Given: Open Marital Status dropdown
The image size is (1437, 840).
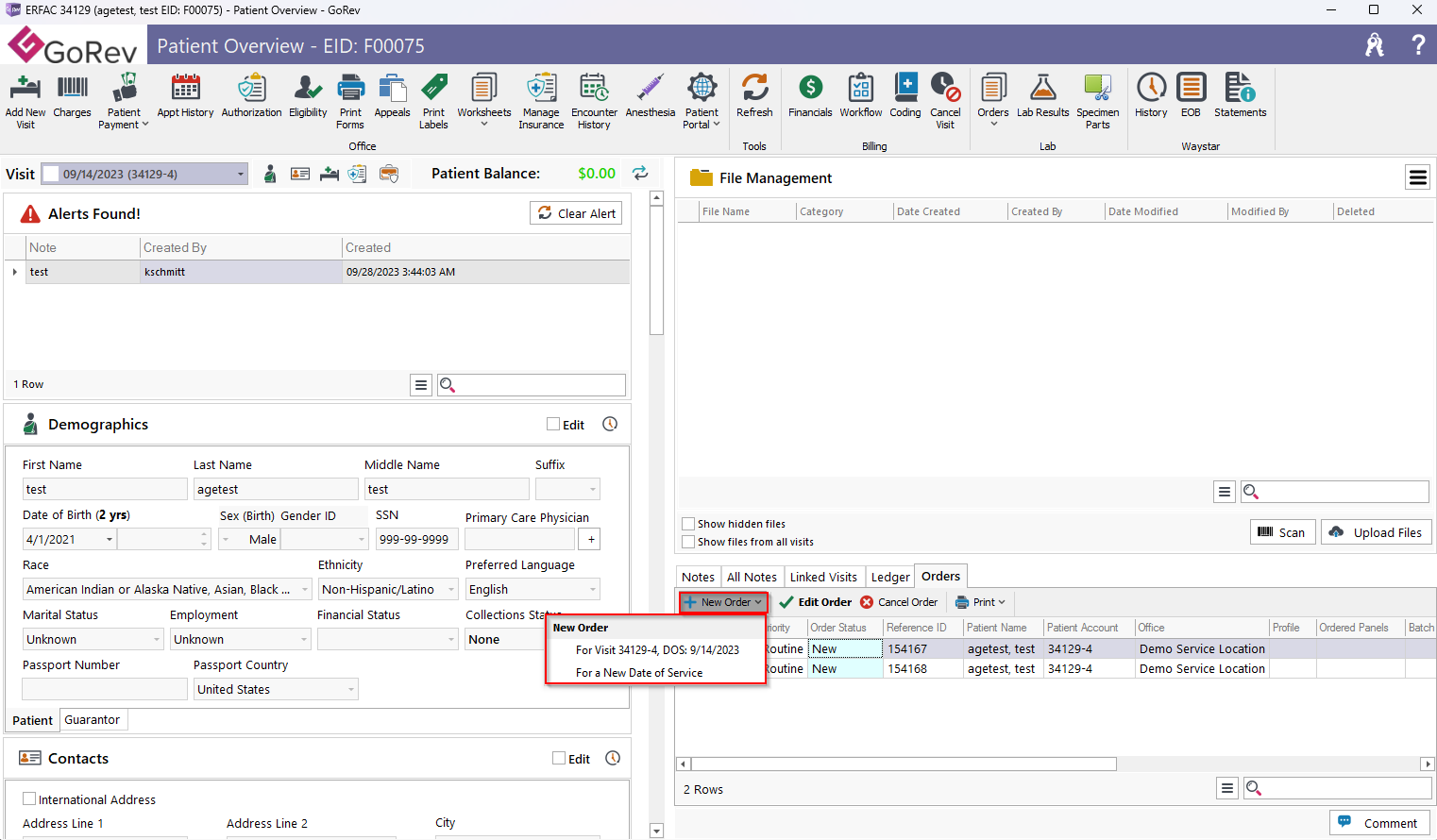Looking at the screenshot, I should [x=157, y=639].
